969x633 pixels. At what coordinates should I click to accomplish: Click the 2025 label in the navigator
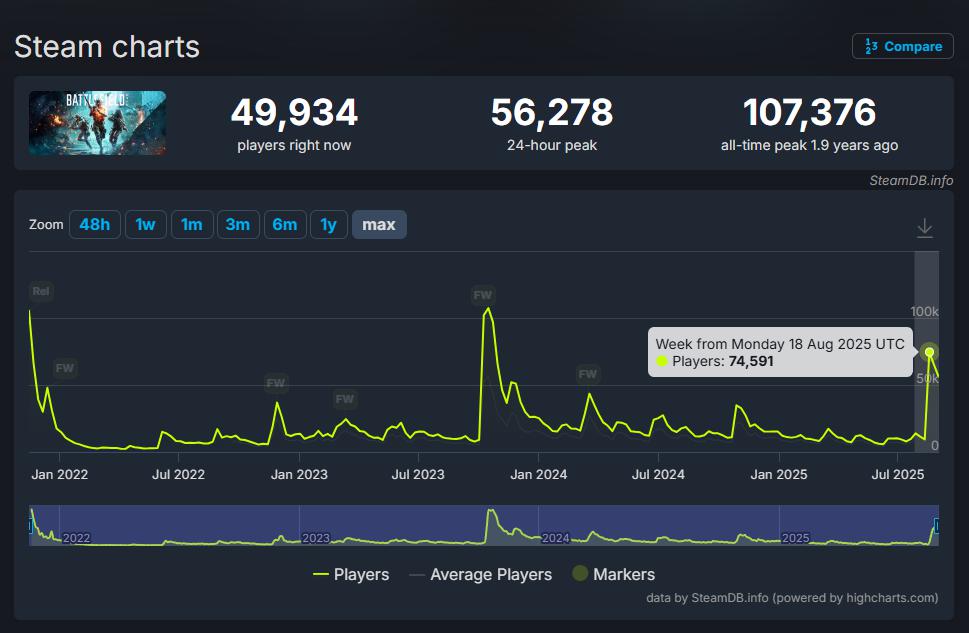(x=795, y=538)
